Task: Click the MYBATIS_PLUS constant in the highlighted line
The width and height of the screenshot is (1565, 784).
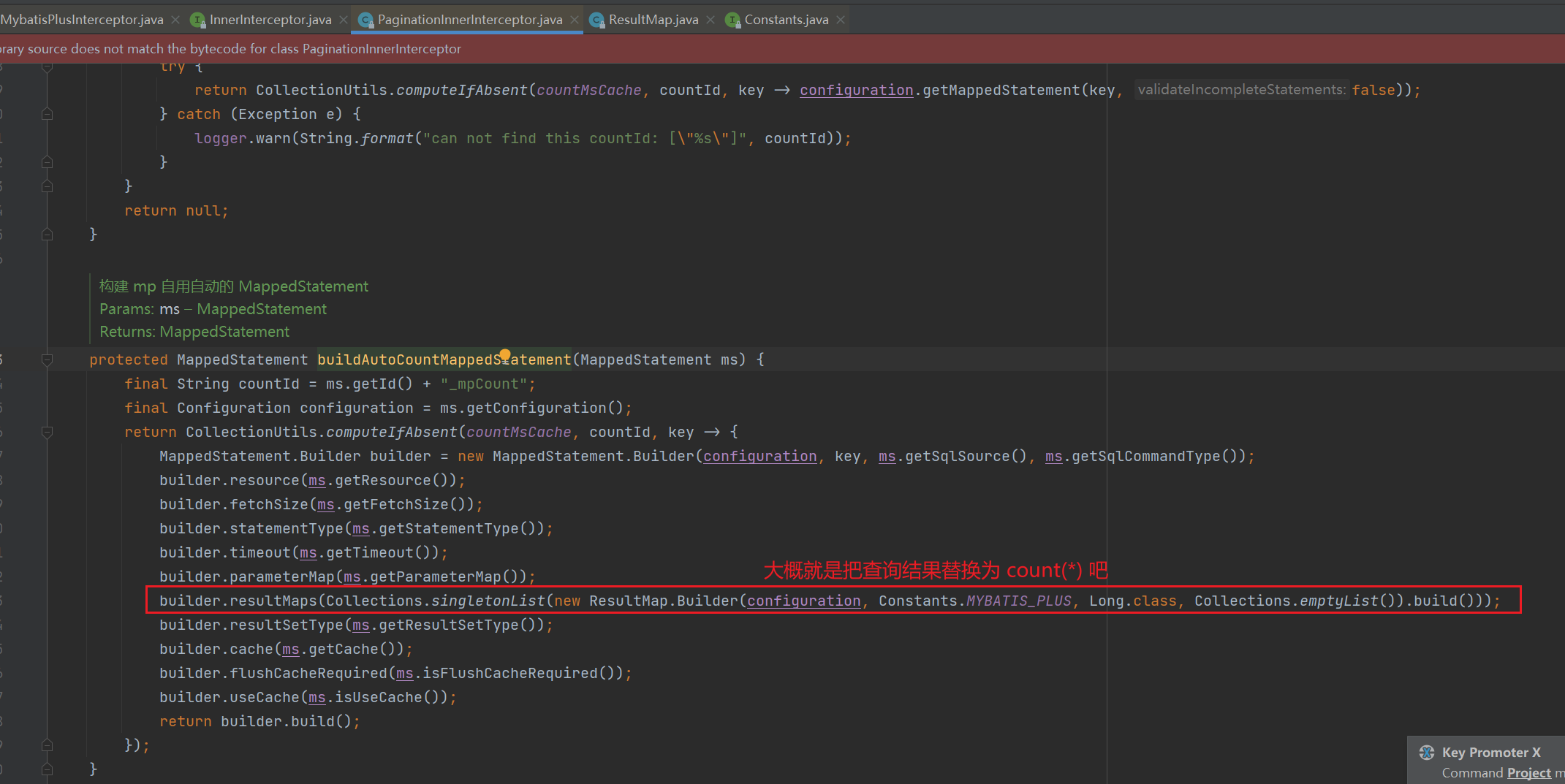Action: pyautogui.click(x=1018, y=601)
